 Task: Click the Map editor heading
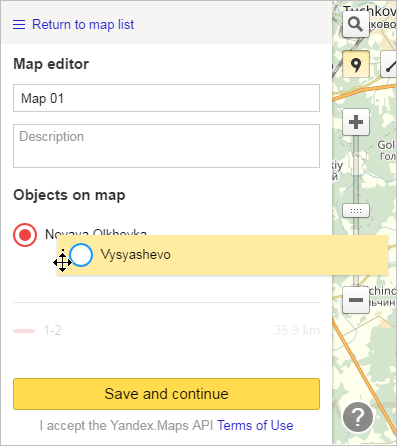(x=51, y=64)
